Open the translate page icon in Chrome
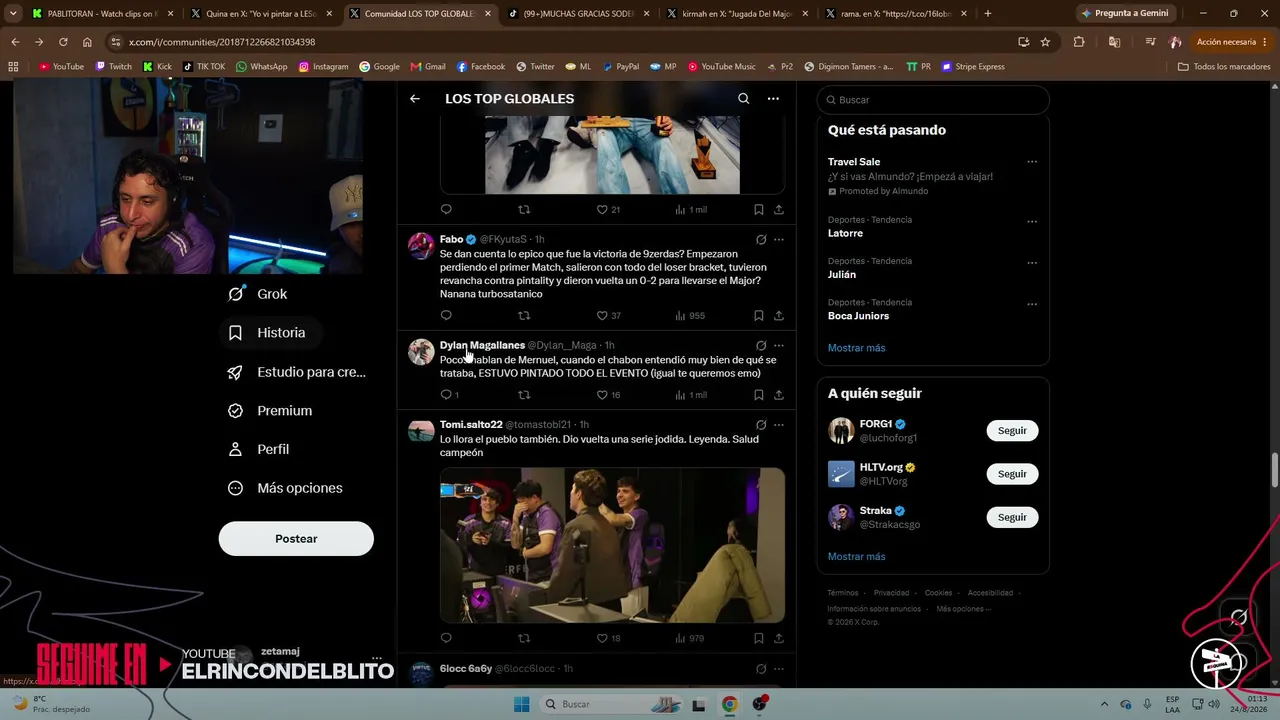 coord(1114,42)
